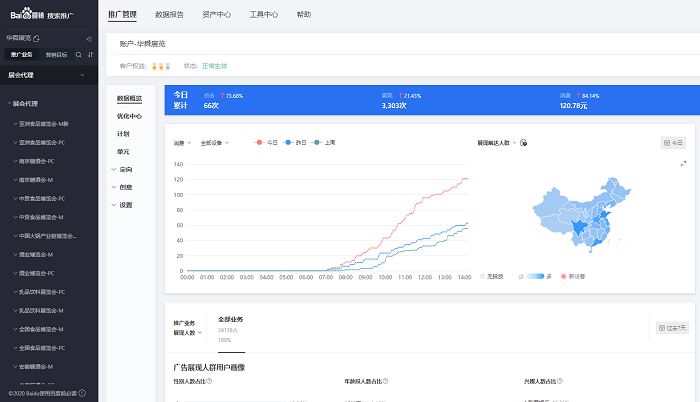Expand 酒业博览会-PC campaign

tap(15, 273)
